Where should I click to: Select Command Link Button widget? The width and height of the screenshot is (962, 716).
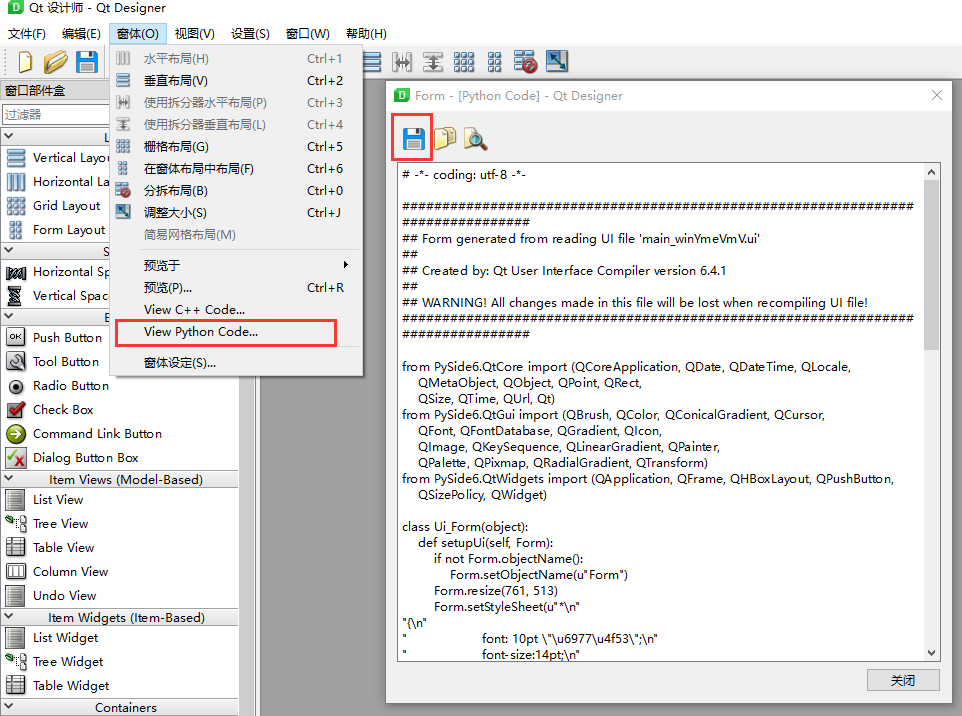click(x=85, y=433)
